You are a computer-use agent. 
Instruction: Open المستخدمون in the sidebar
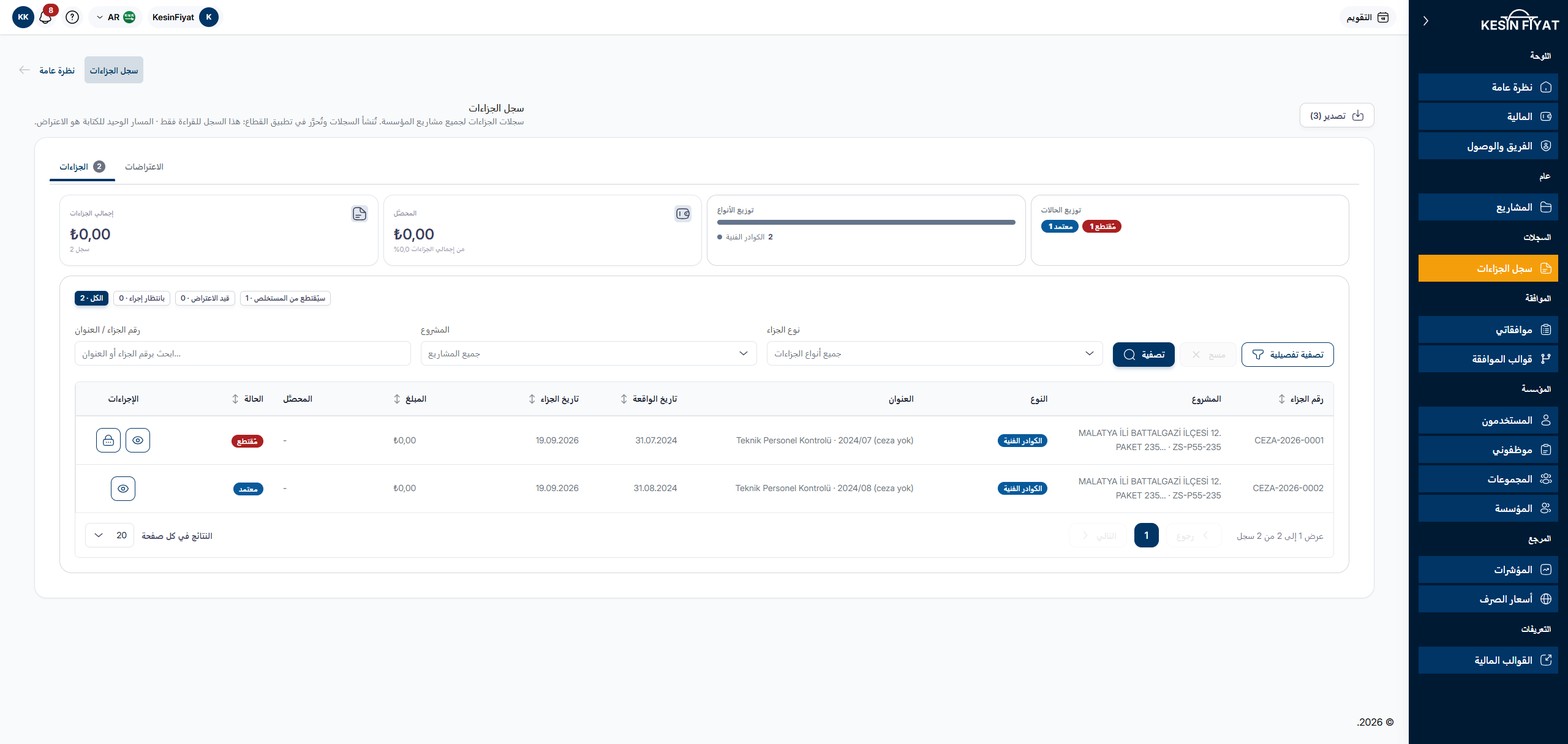tap(1488, 420)
